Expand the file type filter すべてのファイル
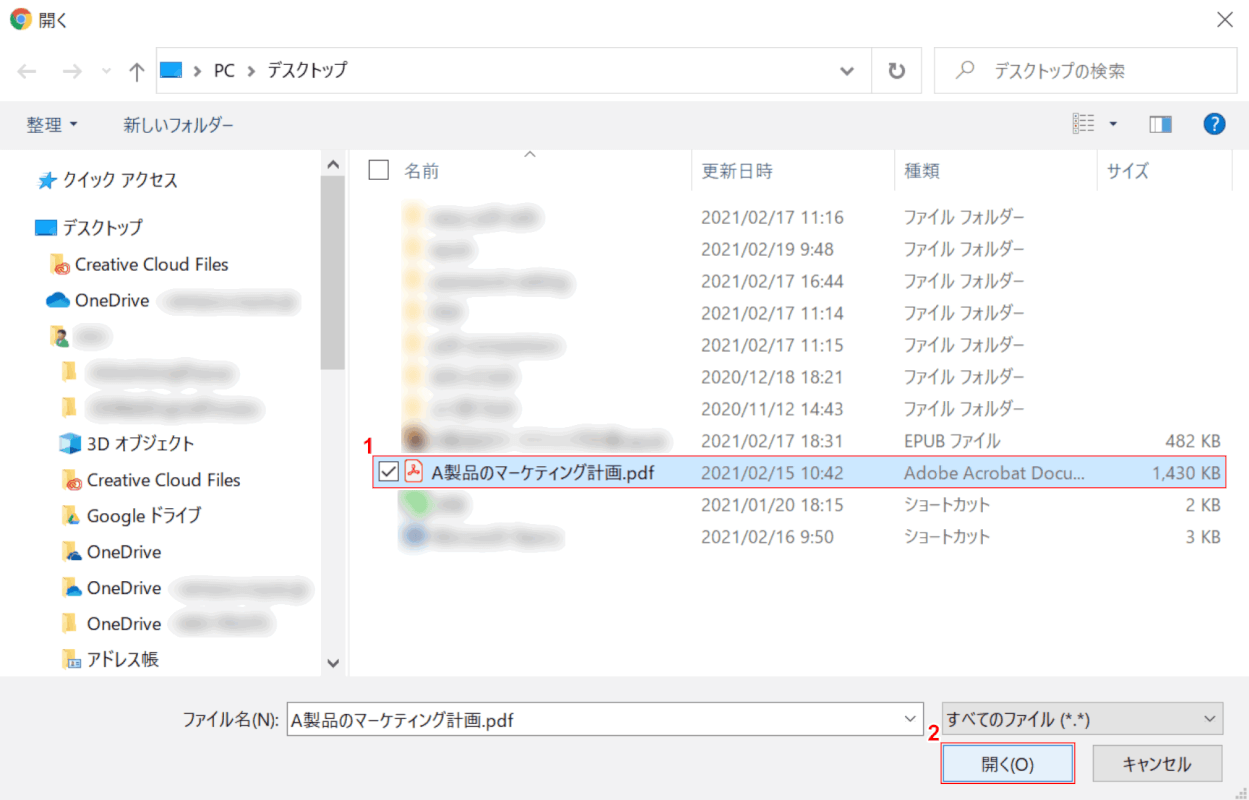This screenshot has height=800, width=1249. click(1082, 719)
